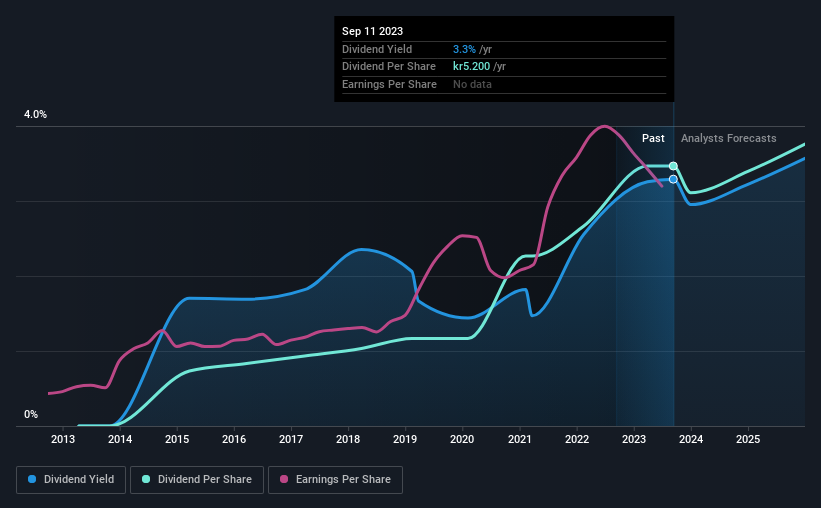Click the 2025 x-axis label
The image size is (821, 508).
tap(748, 439)
